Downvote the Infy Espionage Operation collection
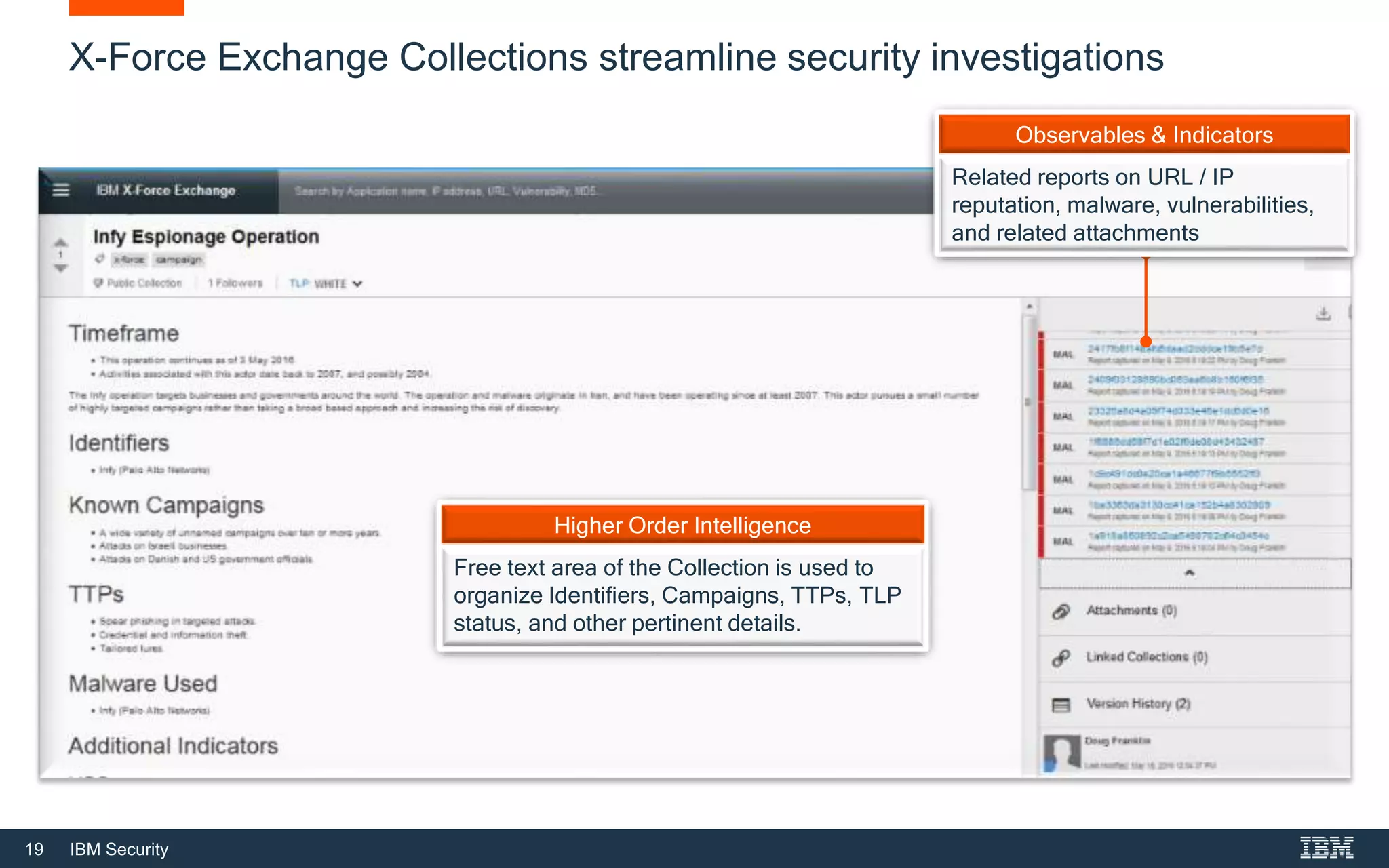The image size is (1389, 868). coord(60,268)
